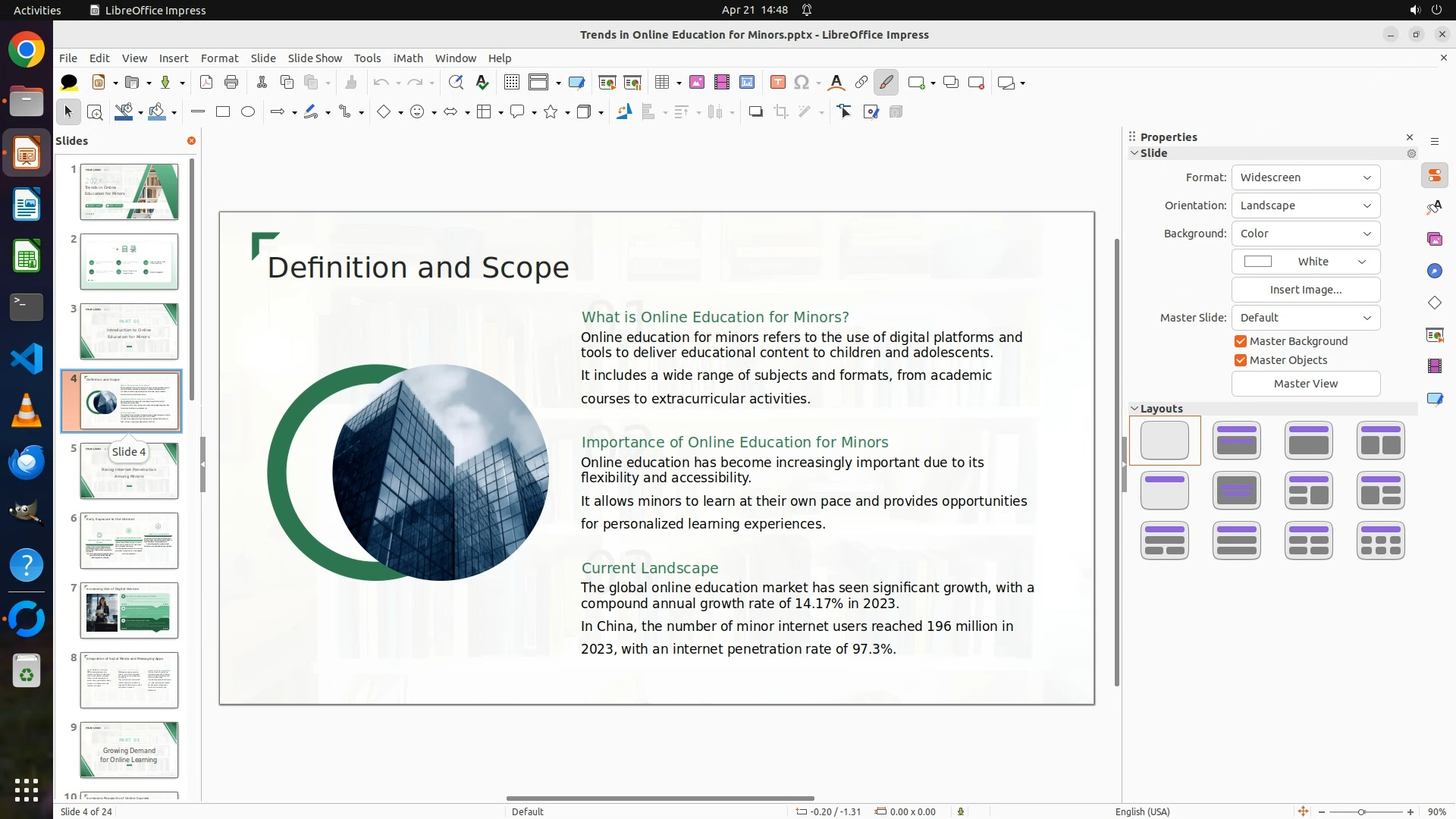Toggle the Display Grid icon
This screenshot has height=819, width=1456.
click(x=512, y=83)
